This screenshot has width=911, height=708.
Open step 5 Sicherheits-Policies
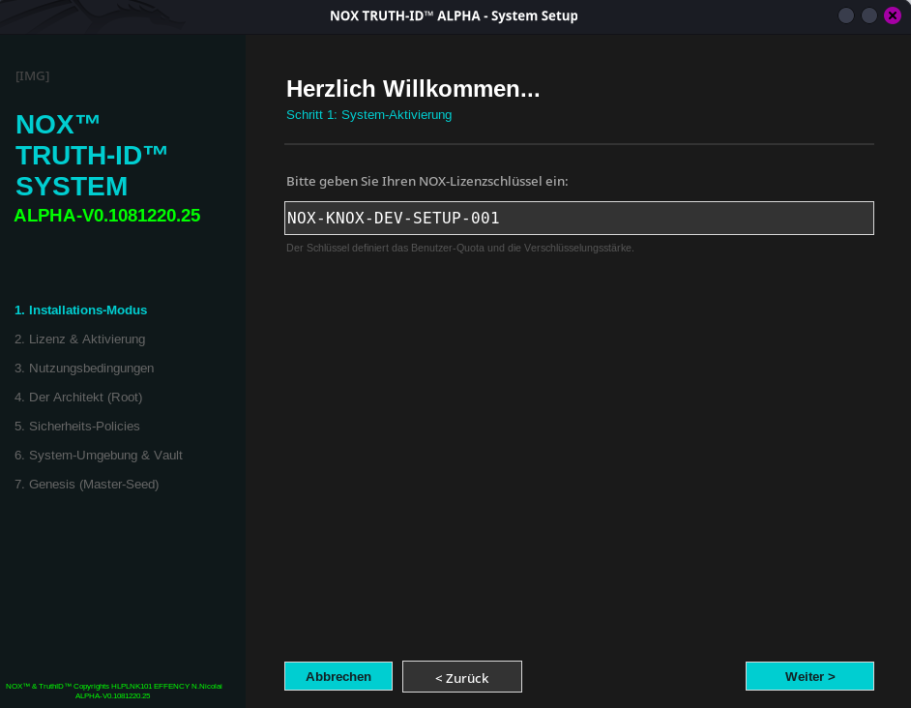click(77, 426)
